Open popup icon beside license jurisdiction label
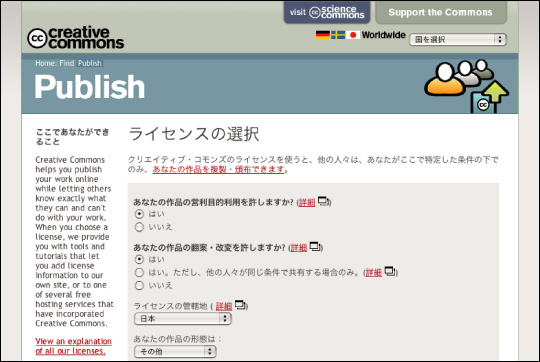The height and width of the screenshot is (362, 540). [x=240, y=305]
